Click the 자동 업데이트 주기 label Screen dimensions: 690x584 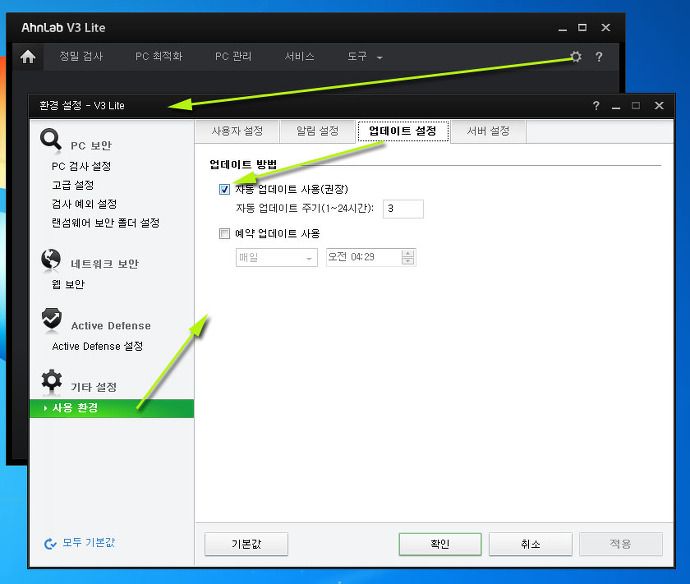[305, 208]
